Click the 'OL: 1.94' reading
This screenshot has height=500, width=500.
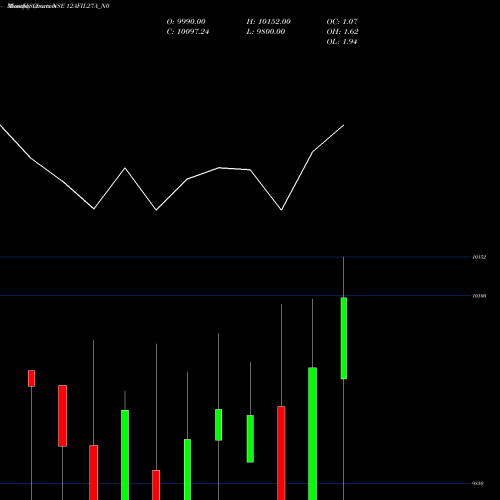click(342, 42)
